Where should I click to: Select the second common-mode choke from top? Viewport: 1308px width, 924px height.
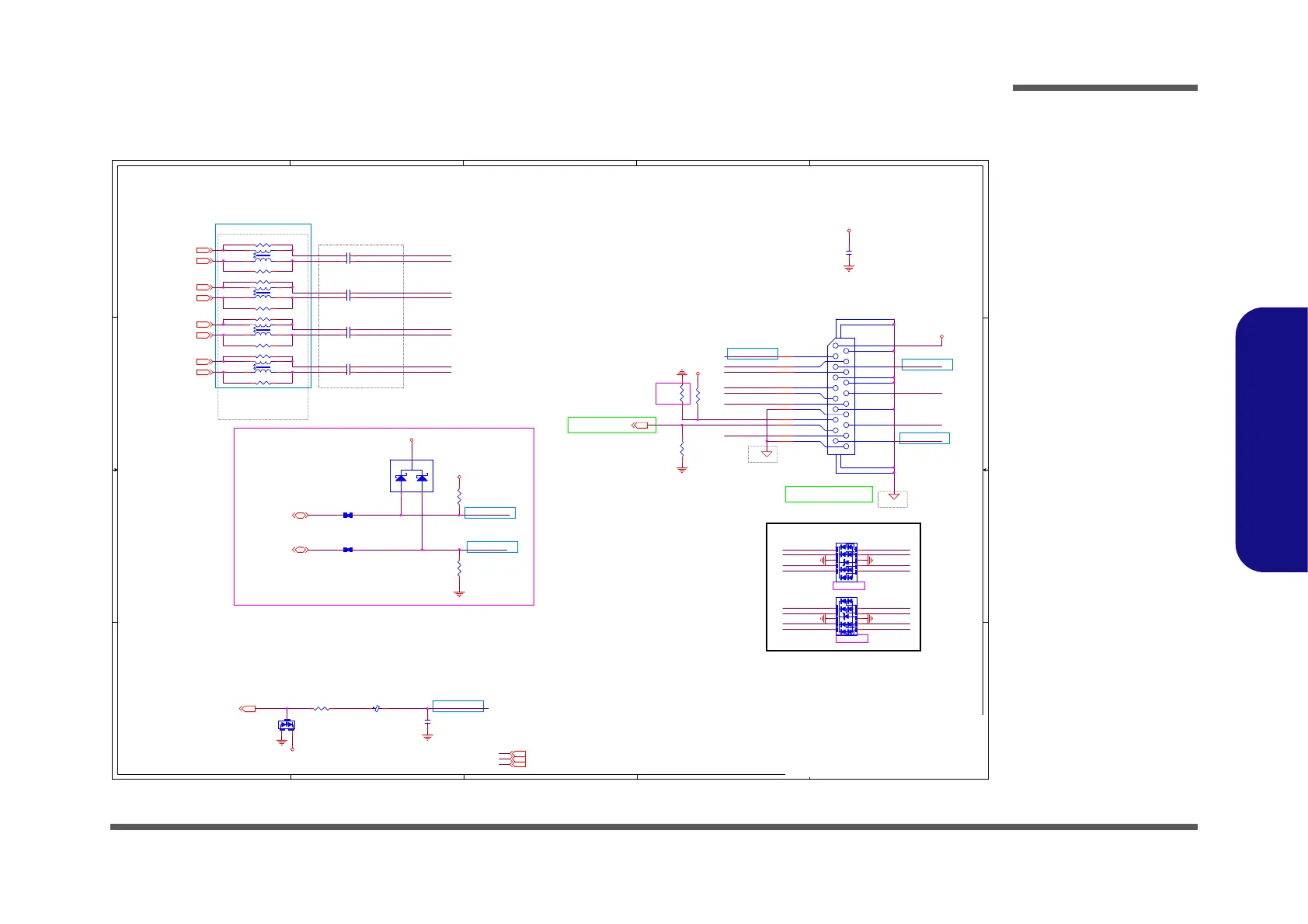coord(263,292)
